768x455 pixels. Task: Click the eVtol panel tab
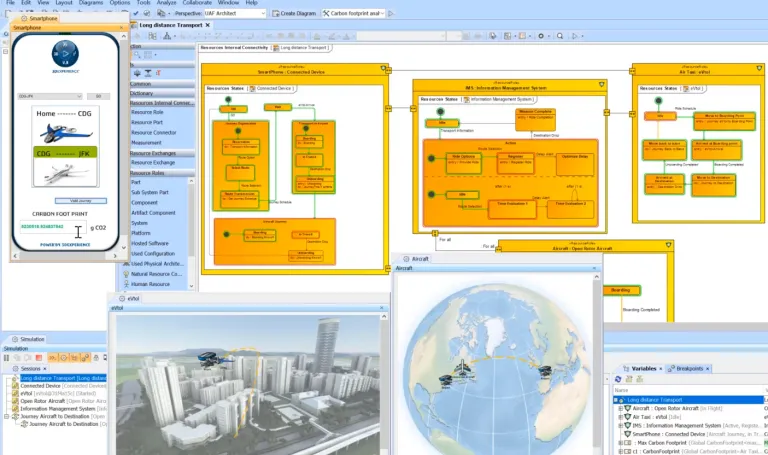pyautogui.click(x=130, y=298)
